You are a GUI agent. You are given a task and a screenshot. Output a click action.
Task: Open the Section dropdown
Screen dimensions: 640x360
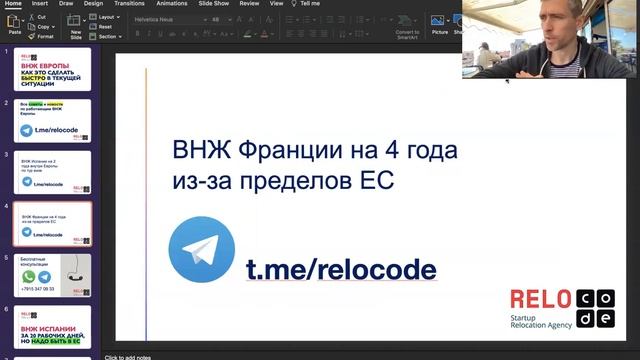(x=105, y=37)
